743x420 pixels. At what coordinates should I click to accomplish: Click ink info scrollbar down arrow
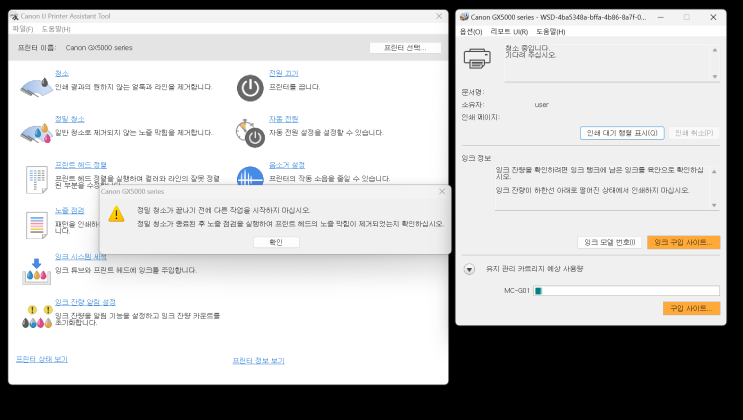point(714,205)
